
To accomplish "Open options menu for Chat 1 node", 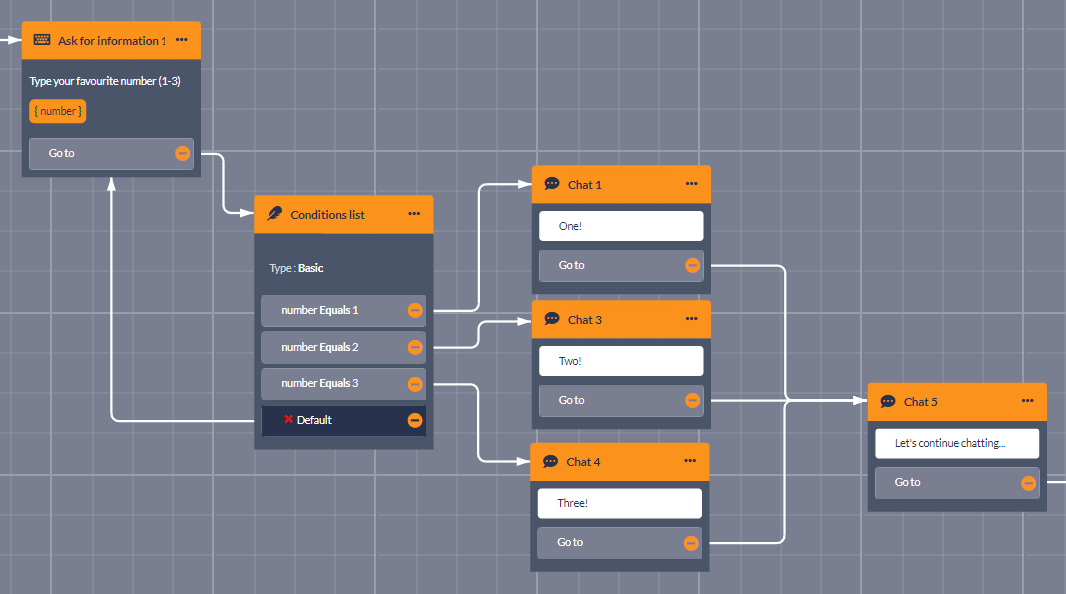I will tap(691, 184).
